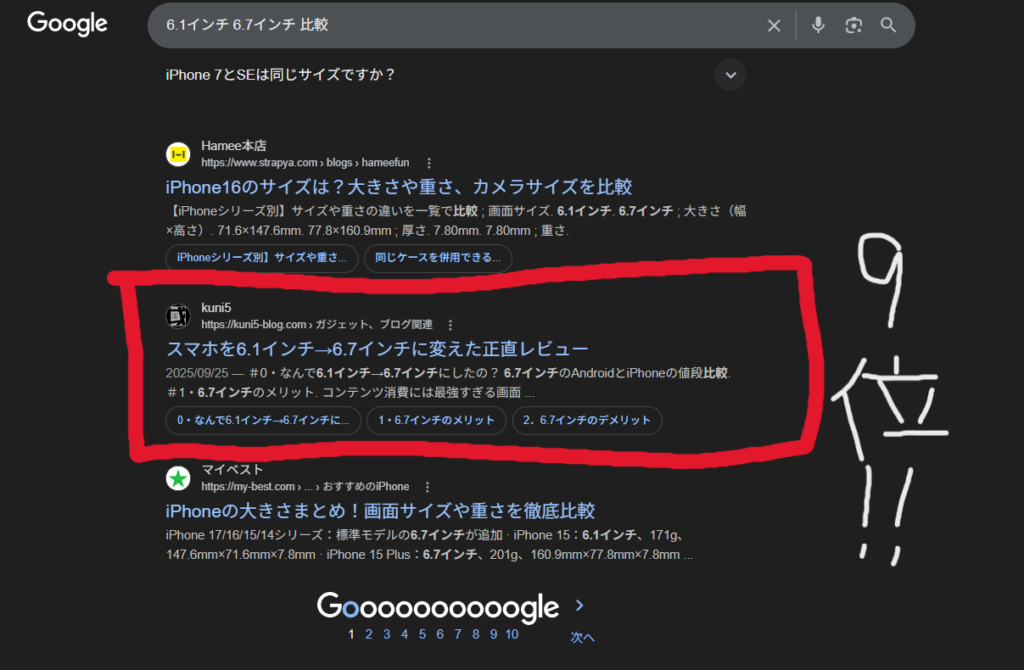
Task: Open more options for kuni5 result
Action: (x=450, y=324)
